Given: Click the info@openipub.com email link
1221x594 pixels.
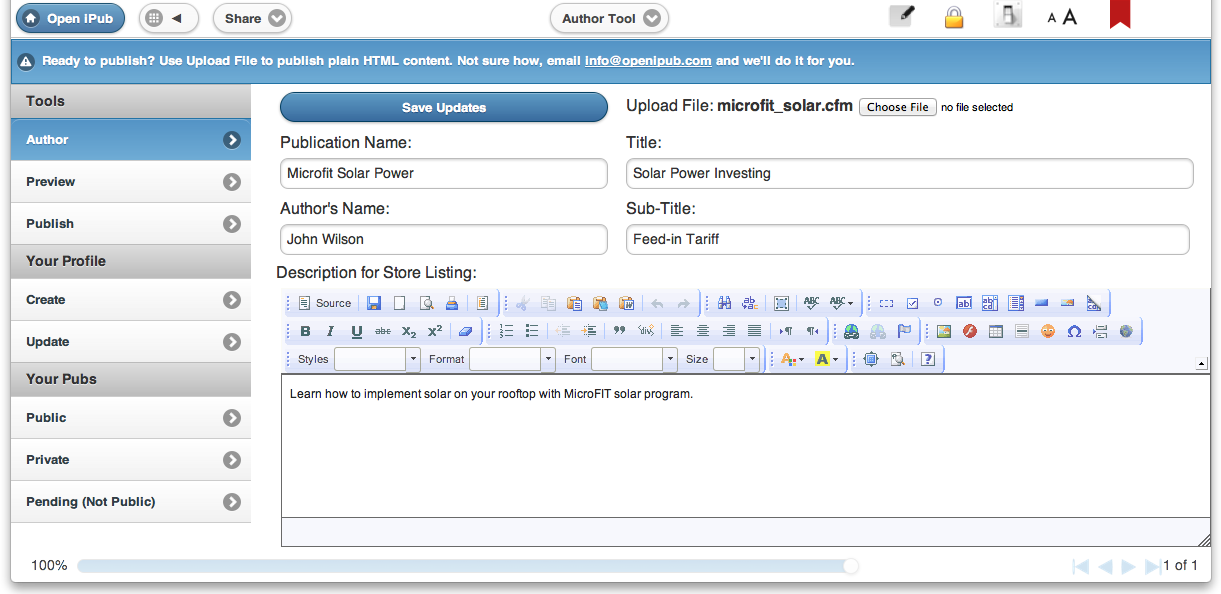Looking at the screenshot, I should (648, 61).
